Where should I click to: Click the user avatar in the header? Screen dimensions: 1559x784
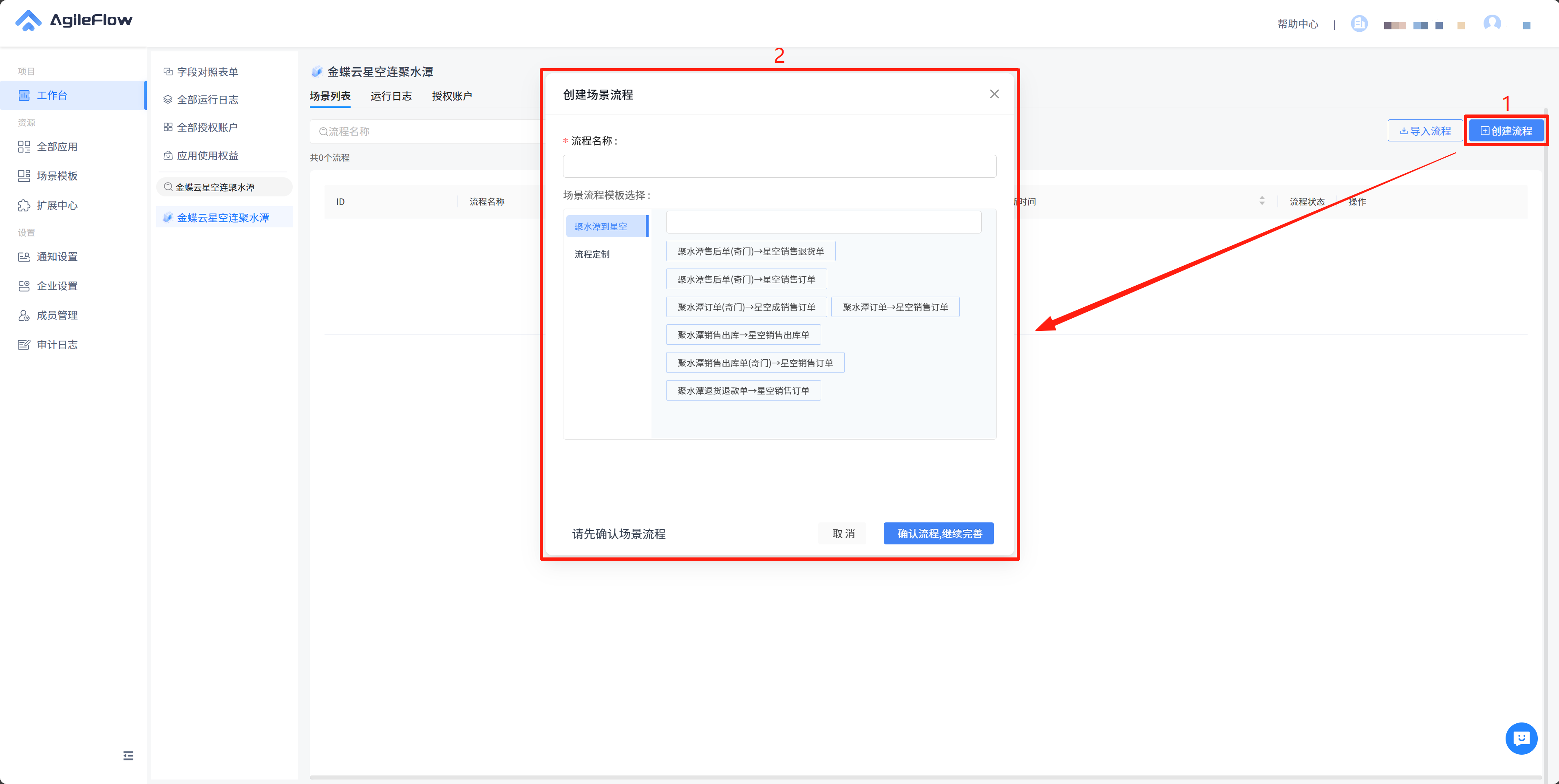1492,24
